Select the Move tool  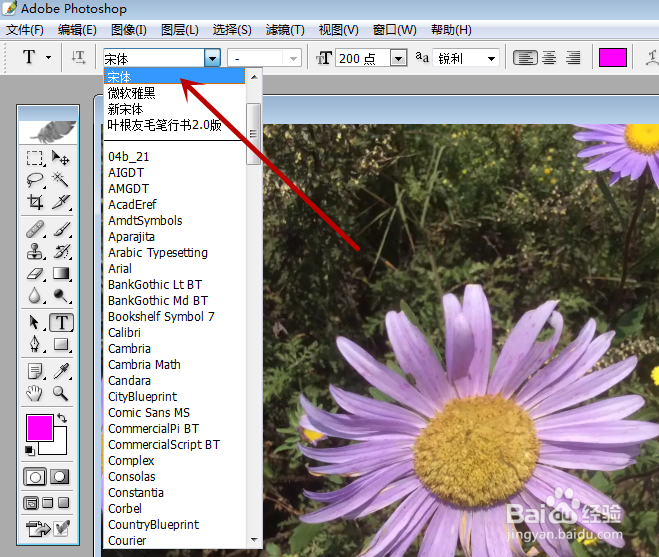[61, 158]
